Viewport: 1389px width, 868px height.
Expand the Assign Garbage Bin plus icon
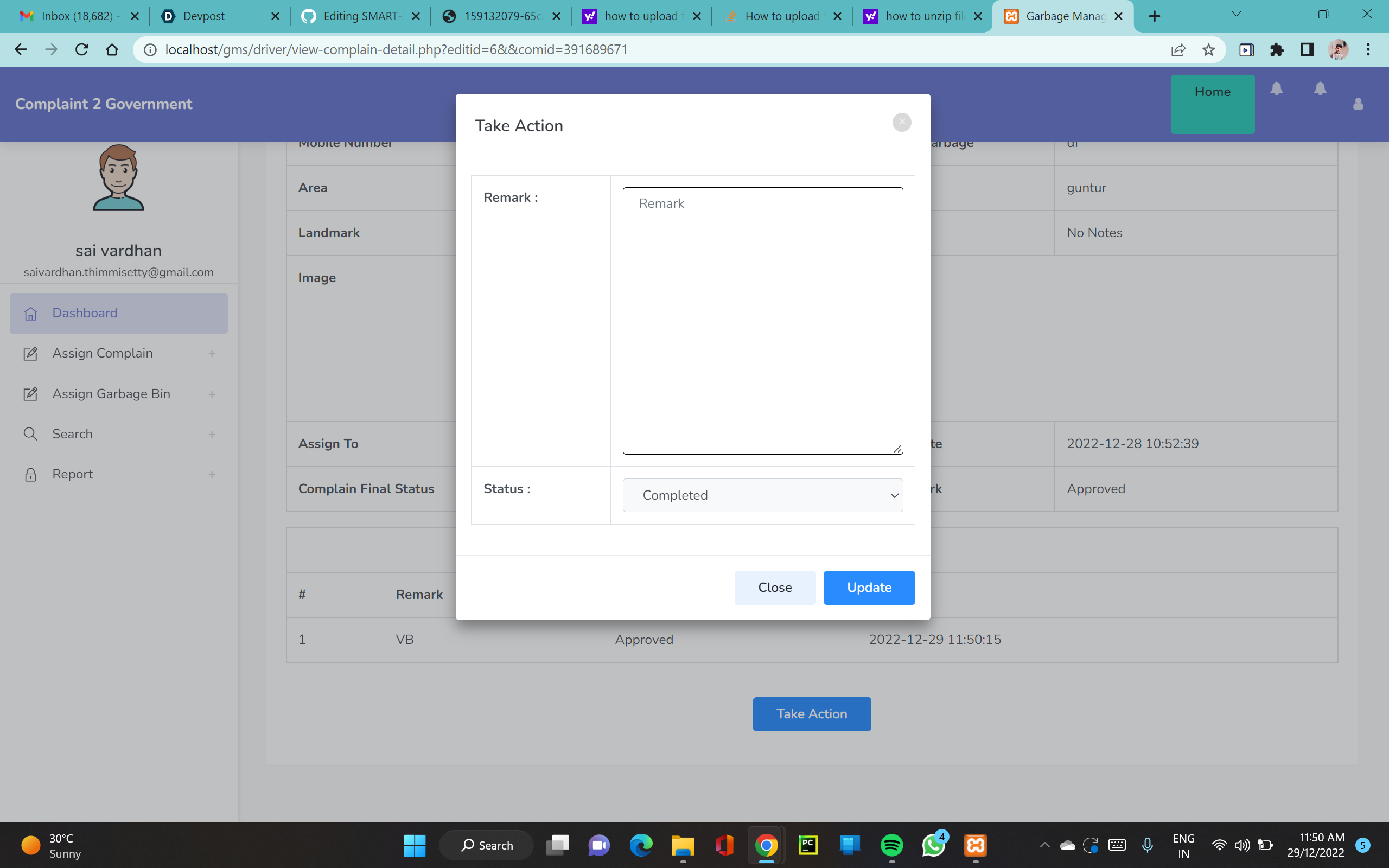[x=212, y=394]
